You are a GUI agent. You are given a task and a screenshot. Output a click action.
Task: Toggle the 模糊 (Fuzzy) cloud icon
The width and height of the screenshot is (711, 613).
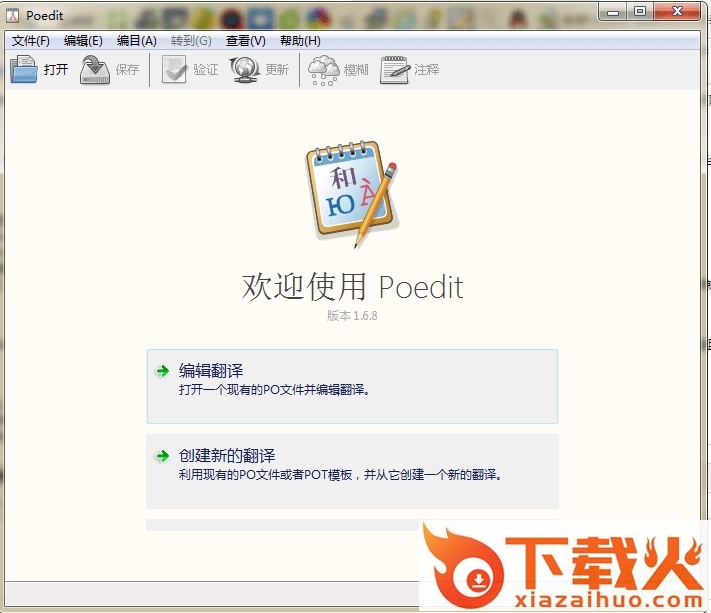[x=323, y=70]
